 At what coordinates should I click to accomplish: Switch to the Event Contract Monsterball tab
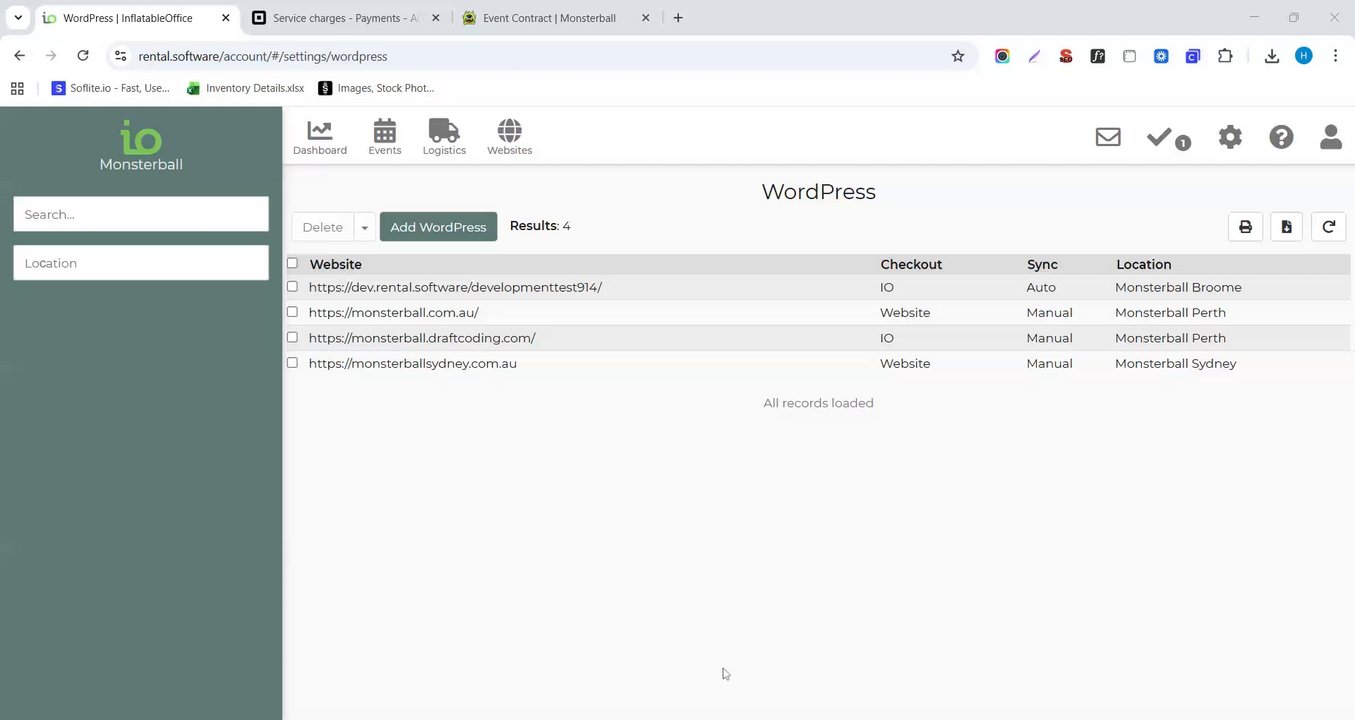(x=549, y=18)
